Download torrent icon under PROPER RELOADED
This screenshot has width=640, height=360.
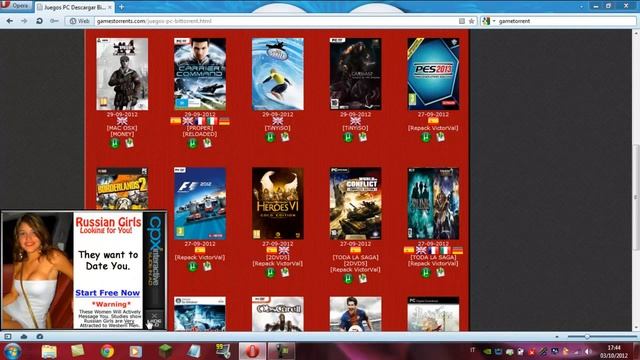pyautogui.click(x=192, y=143)
